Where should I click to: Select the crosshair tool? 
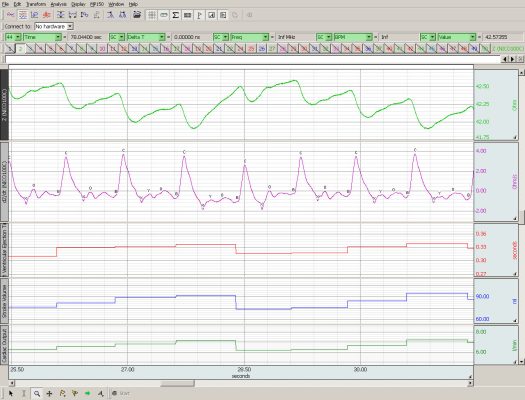pos(50,393)
